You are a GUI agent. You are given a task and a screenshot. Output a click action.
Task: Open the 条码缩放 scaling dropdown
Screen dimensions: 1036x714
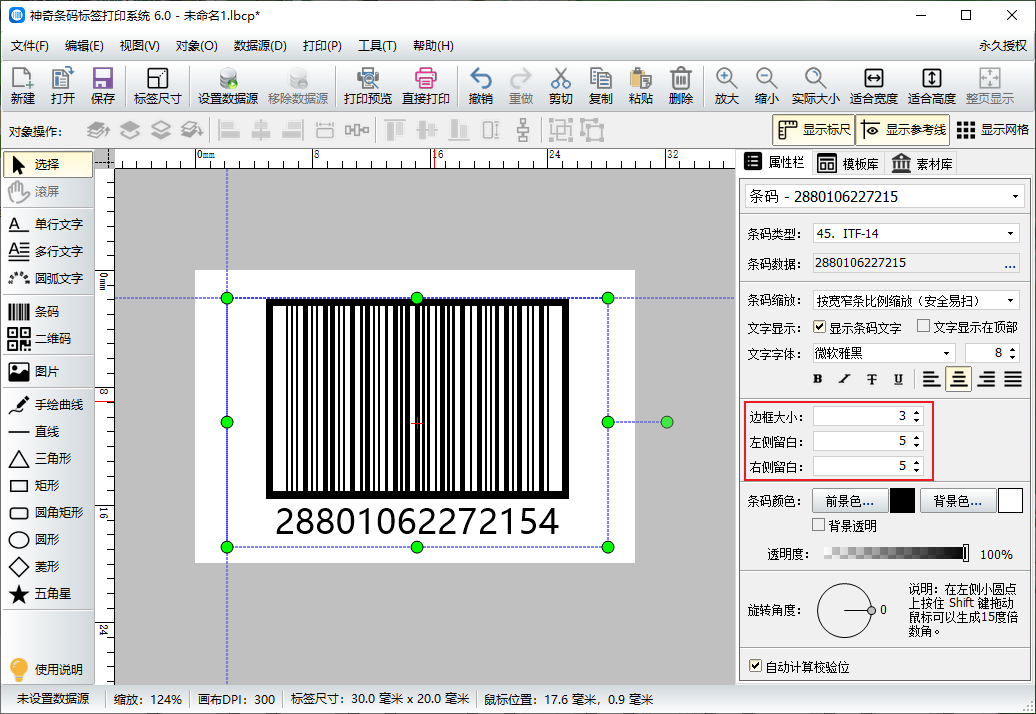tap(916, 301)
